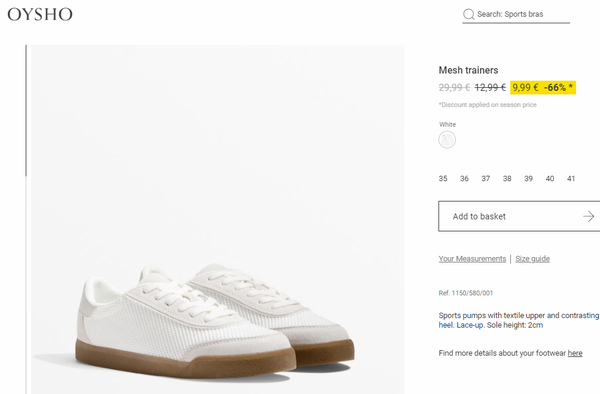Focus the Search: Sports bras field
600x394 pixels.
coord(516,15)
